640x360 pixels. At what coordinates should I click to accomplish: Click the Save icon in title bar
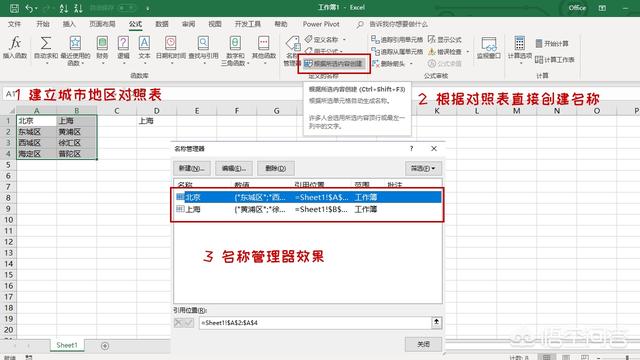14,8
